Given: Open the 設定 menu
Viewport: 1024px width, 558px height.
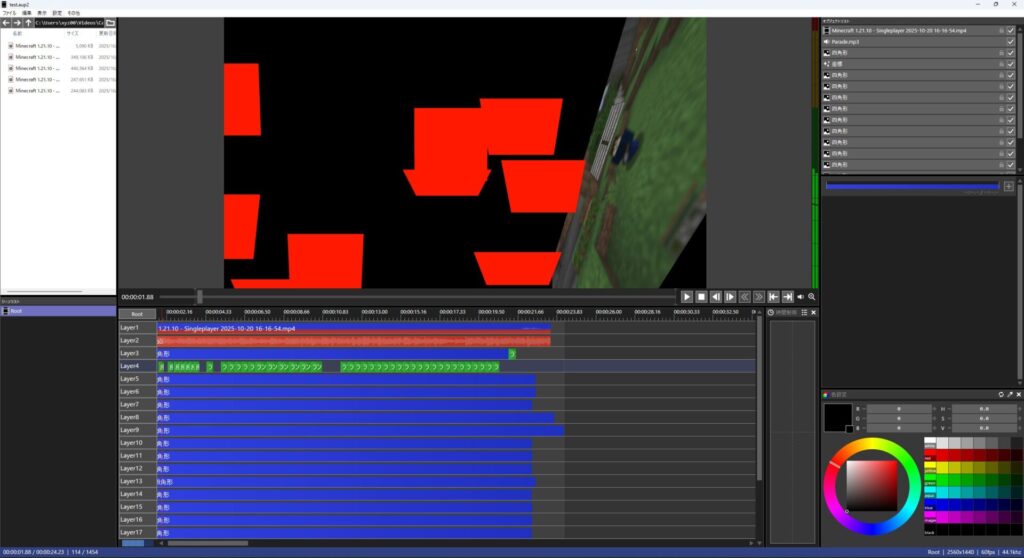Looking at the screenshot, I should [57, 12].
